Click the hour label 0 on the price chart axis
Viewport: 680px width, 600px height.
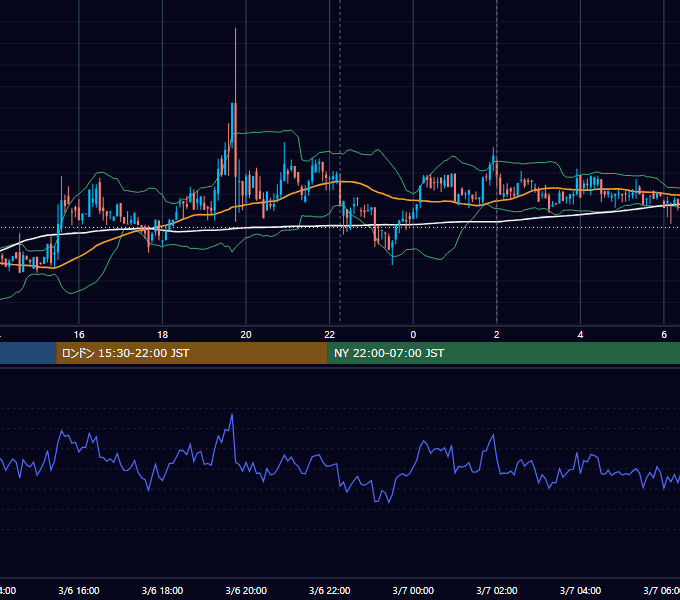point(413,335)
